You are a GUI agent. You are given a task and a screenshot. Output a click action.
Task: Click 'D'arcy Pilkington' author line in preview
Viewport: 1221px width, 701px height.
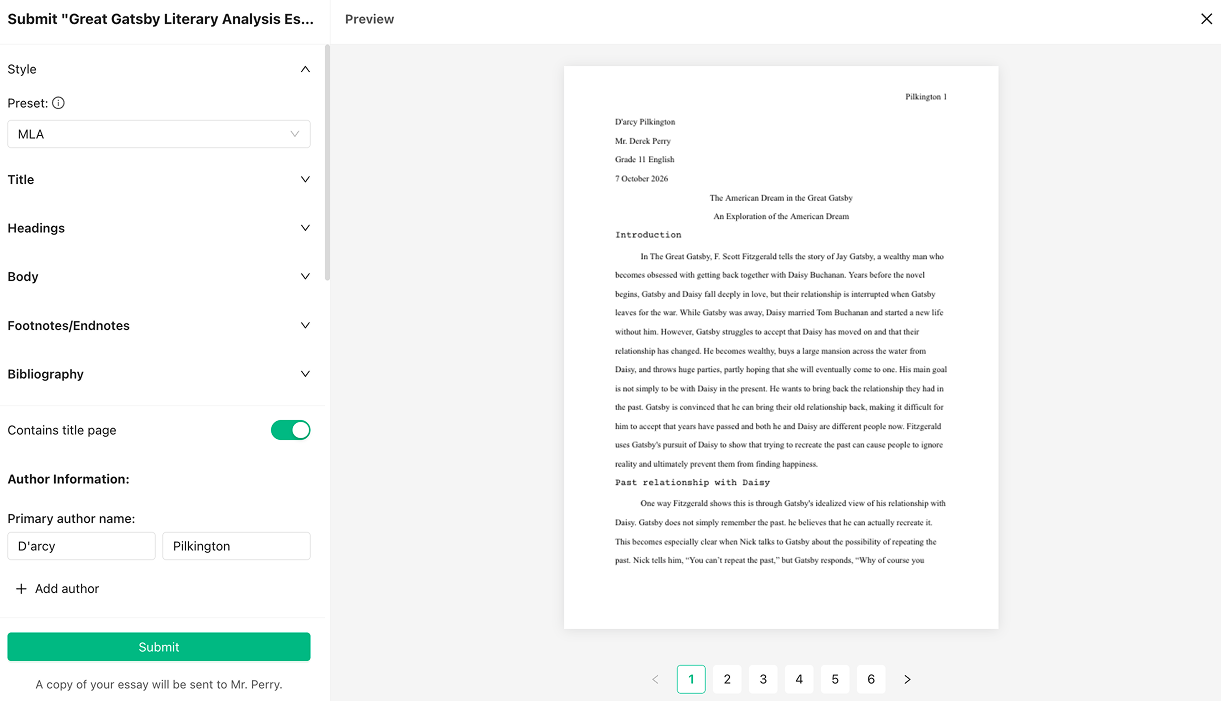tap(645, 122)
